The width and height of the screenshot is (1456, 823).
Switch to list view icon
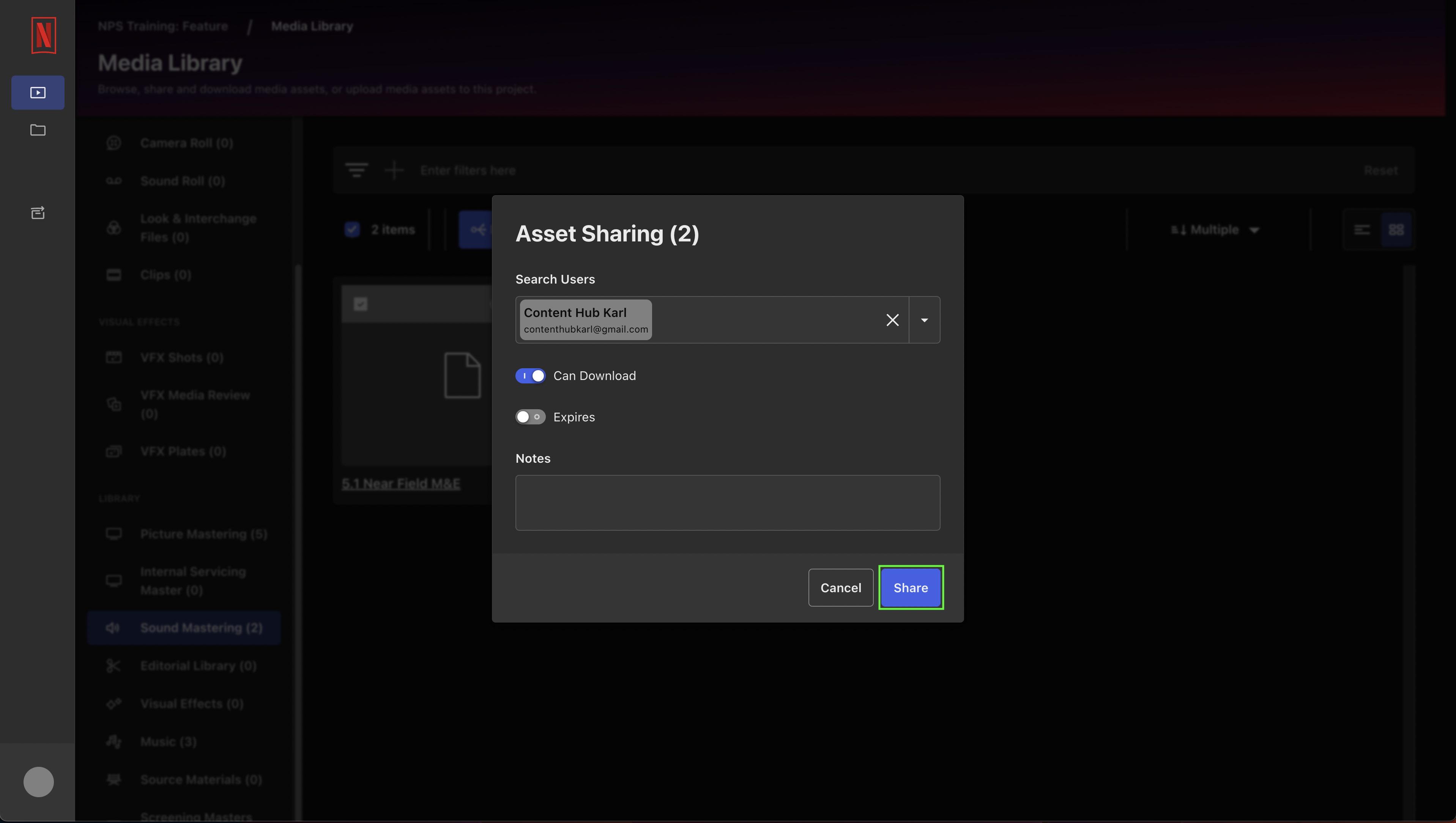pyautogui.click(x=1362, y=230)
